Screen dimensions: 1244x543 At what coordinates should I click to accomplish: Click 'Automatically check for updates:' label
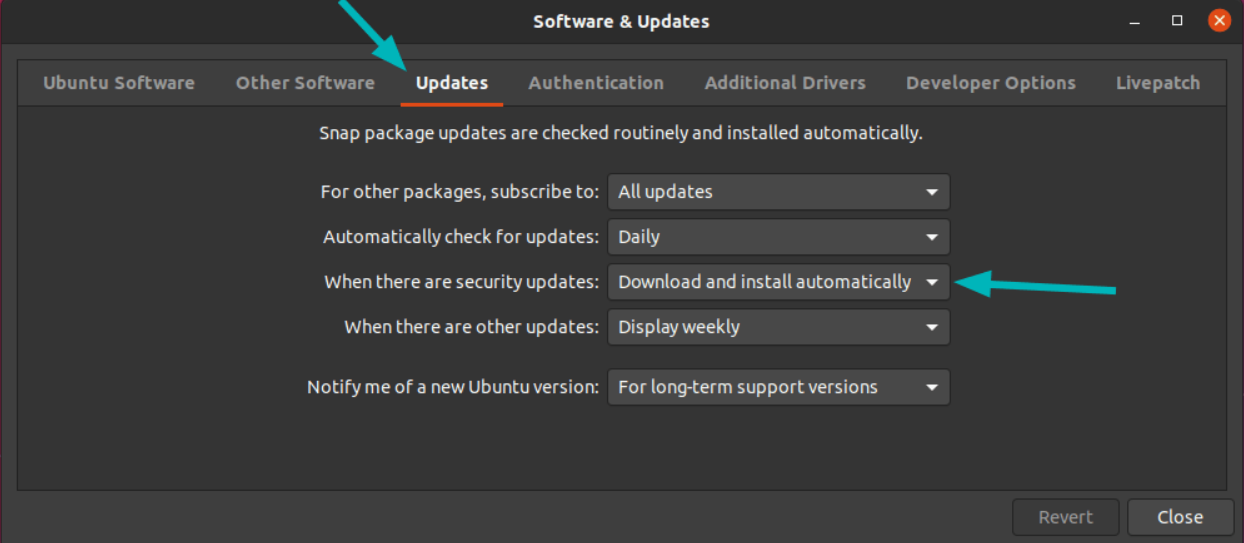click(x=461, y=237)
